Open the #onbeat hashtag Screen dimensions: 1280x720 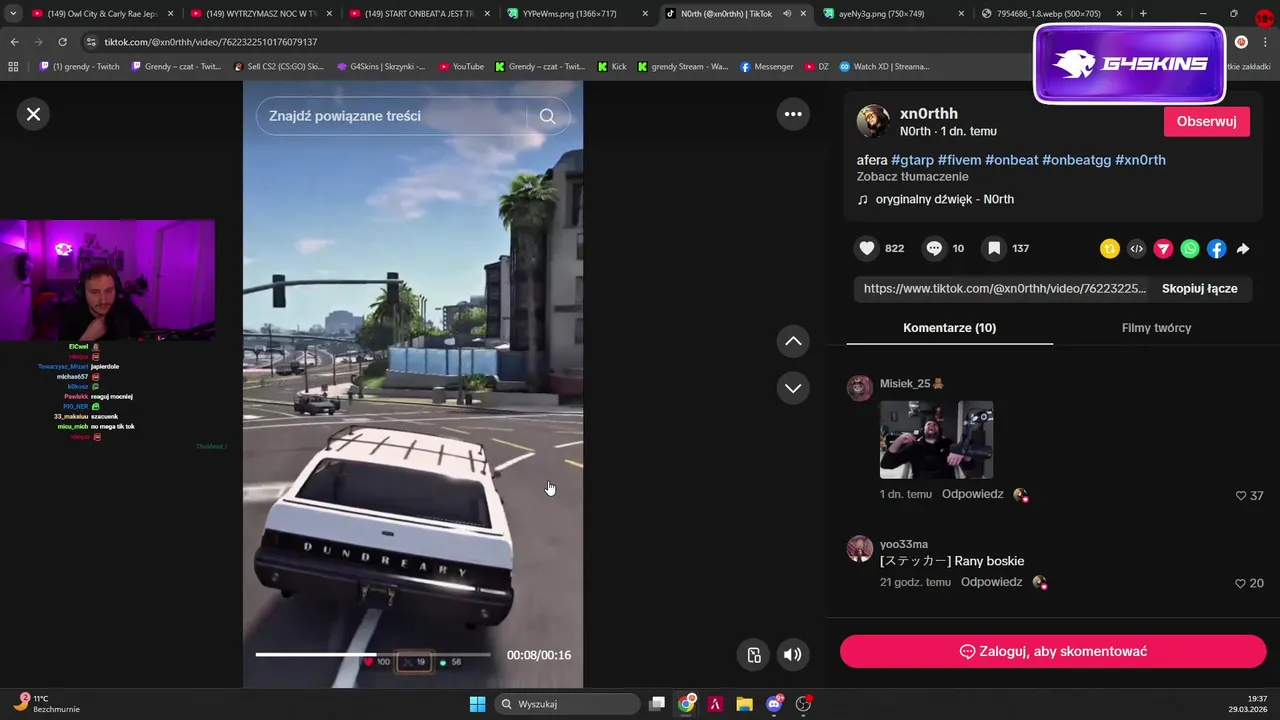point(1011,160)
